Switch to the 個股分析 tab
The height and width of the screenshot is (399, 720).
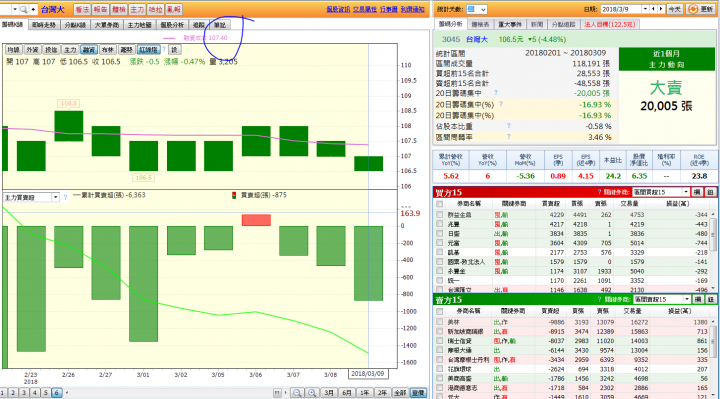(x=172, y=25)
